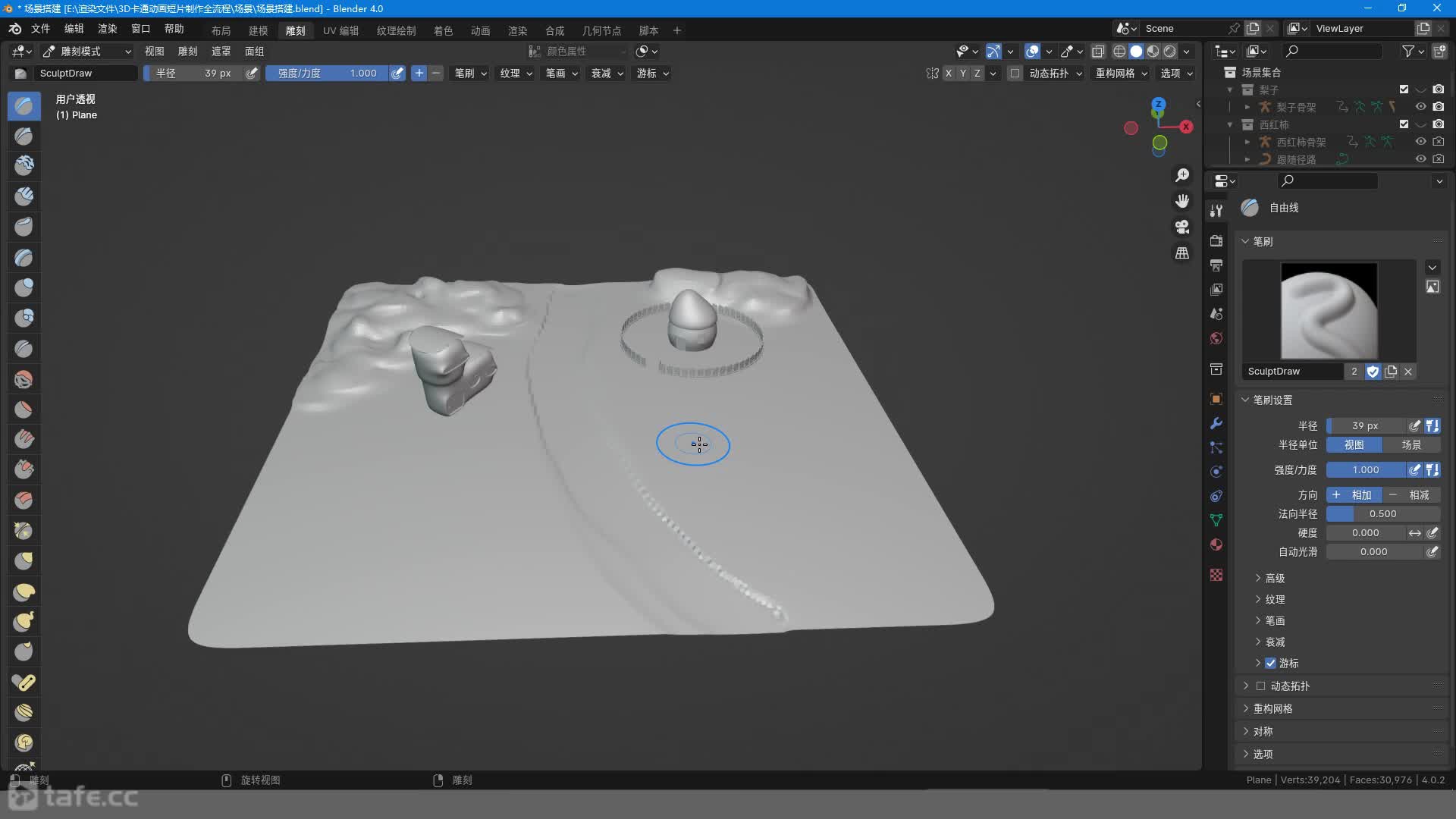This screenshot has width=1456, height=819.
Task: Click the zoom view magnifier icon
Action: point(1182,175)
